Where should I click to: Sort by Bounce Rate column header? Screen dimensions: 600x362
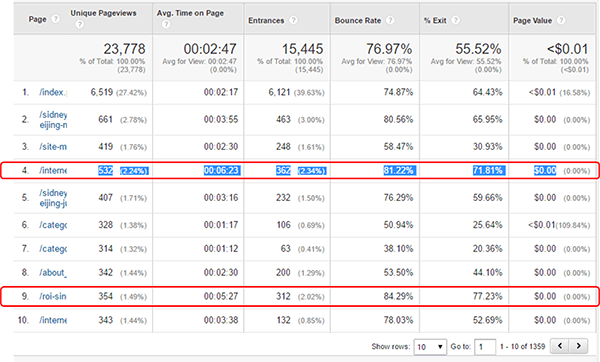click(x=358, y=21)
